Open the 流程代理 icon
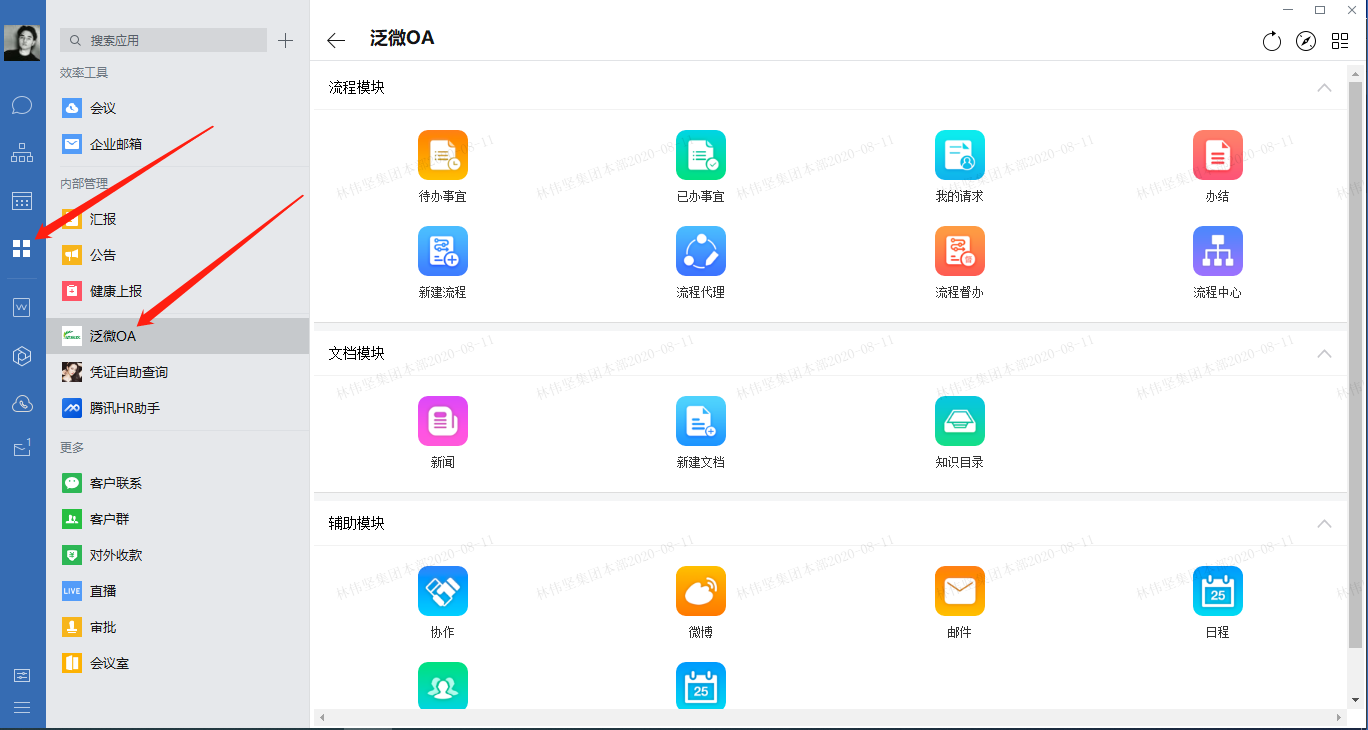 (x=701, y=251)
